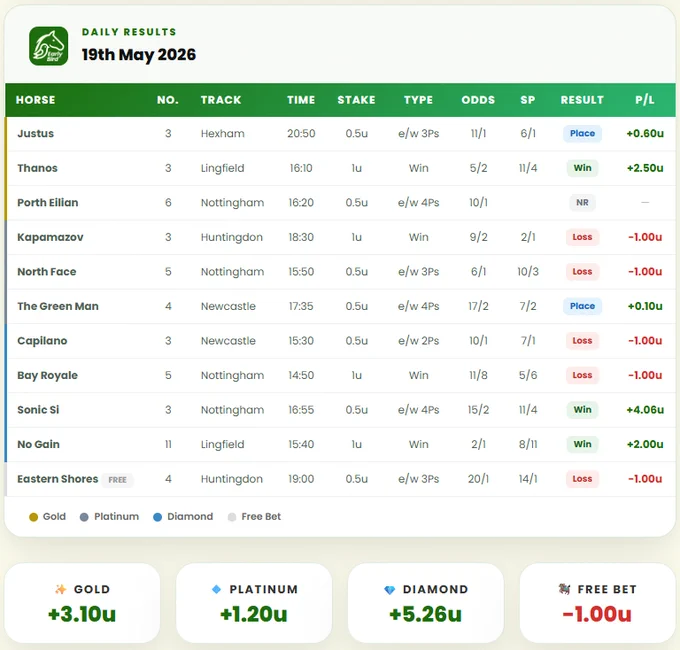Click the Place badge for Justus
Screen dimensions: 680x650
coord(582,133)
